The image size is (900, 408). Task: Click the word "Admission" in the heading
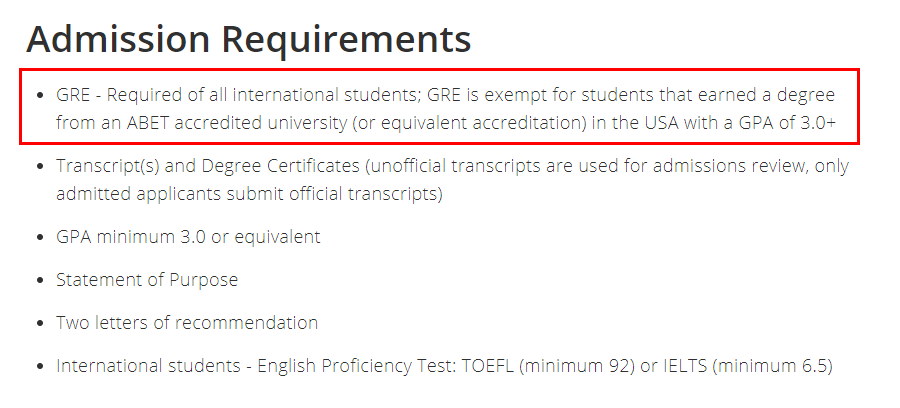tap(118, 39)
